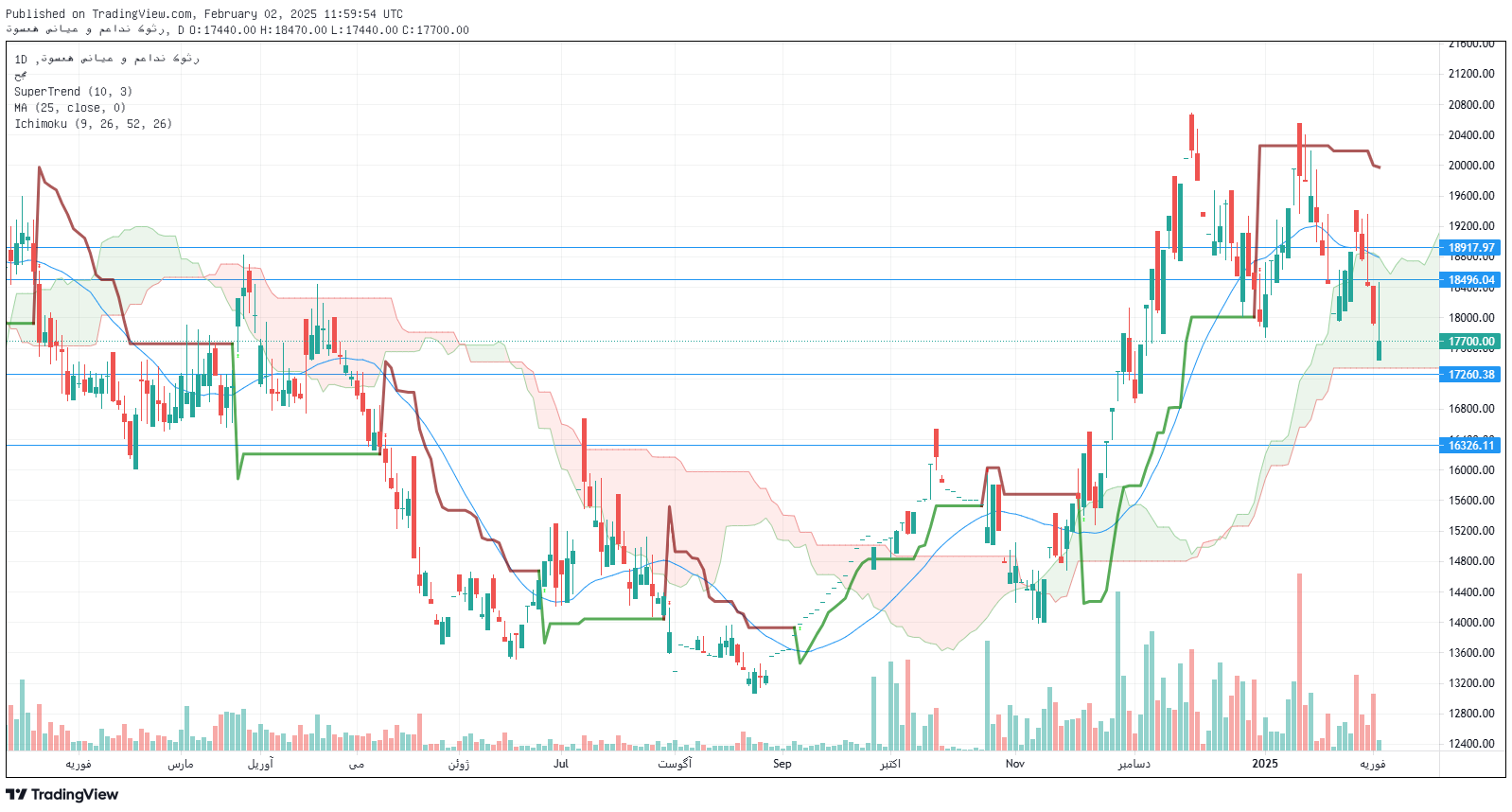Click the Nov label on time axis
The image size is (1512, 812).
pyautogui.click(x=1014, y=764)
